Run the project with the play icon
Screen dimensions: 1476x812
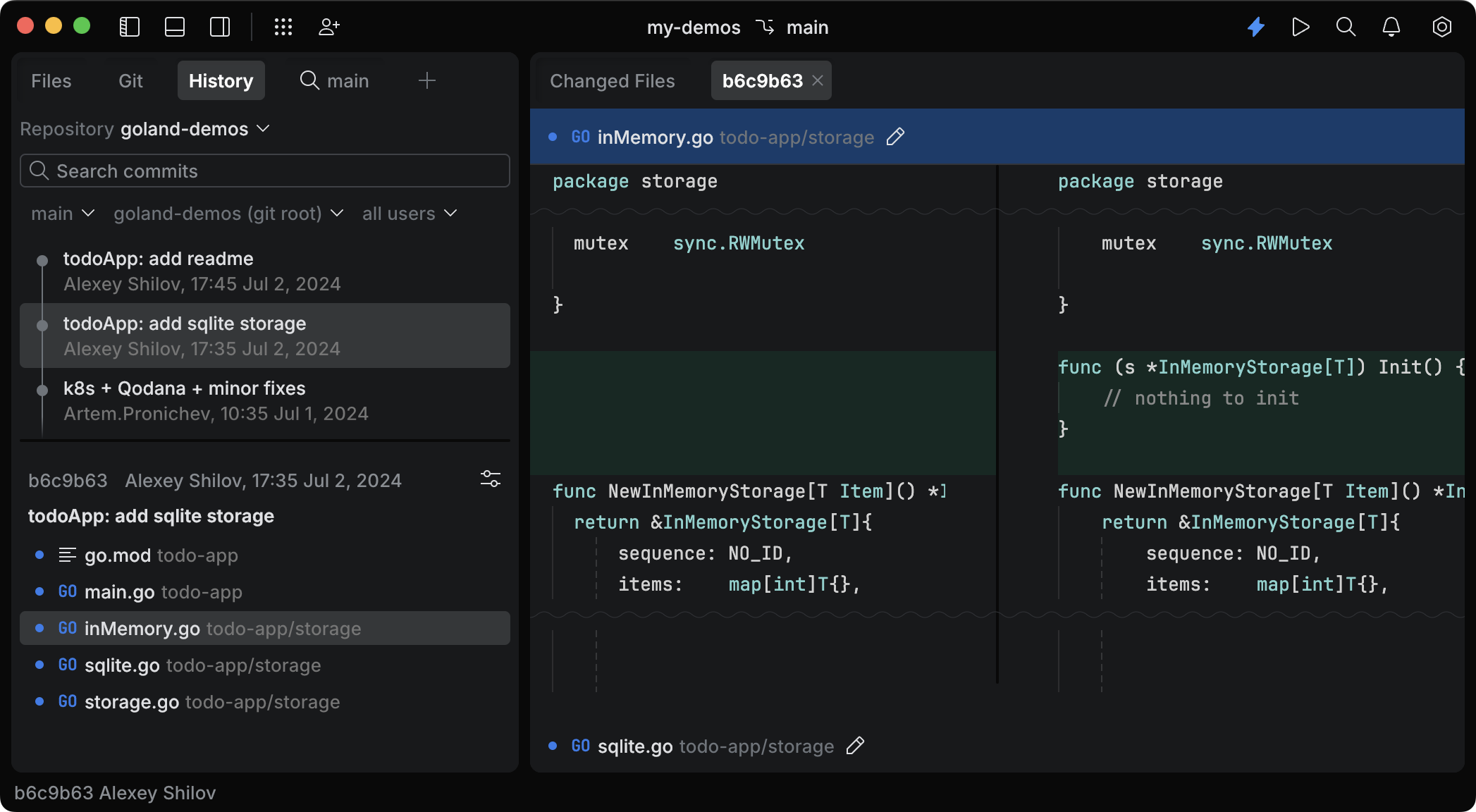(x=1300, y=27)
